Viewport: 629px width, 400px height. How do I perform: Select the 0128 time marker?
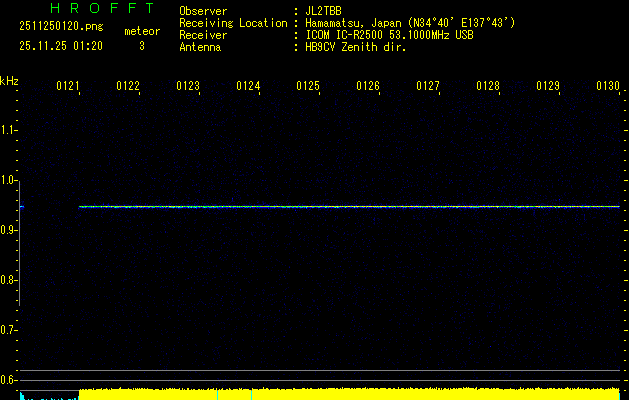coord(488,87)
